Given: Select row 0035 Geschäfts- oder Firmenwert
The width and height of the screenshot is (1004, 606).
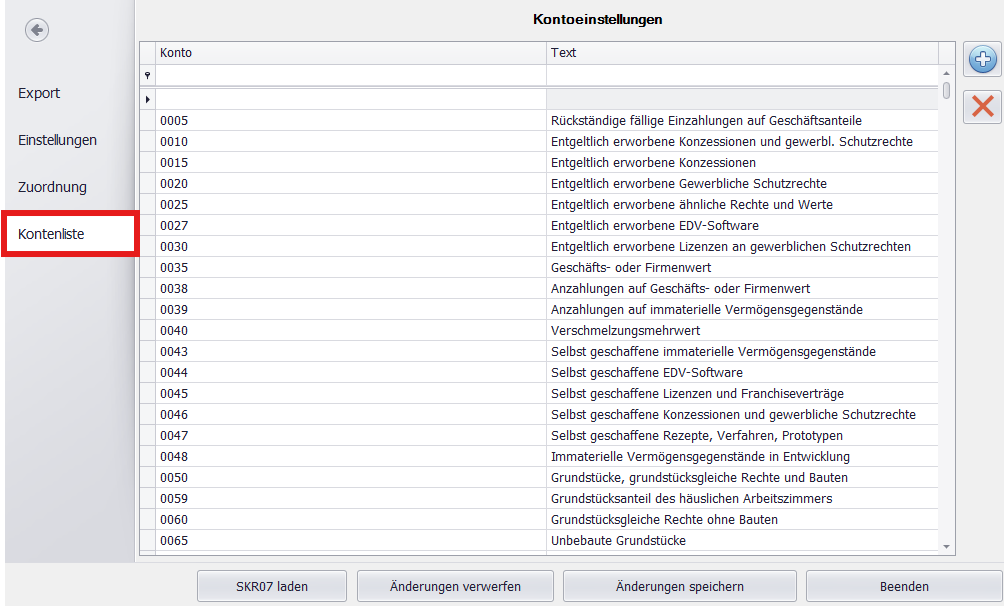Looking at the screenshot, I should (400, 267).
